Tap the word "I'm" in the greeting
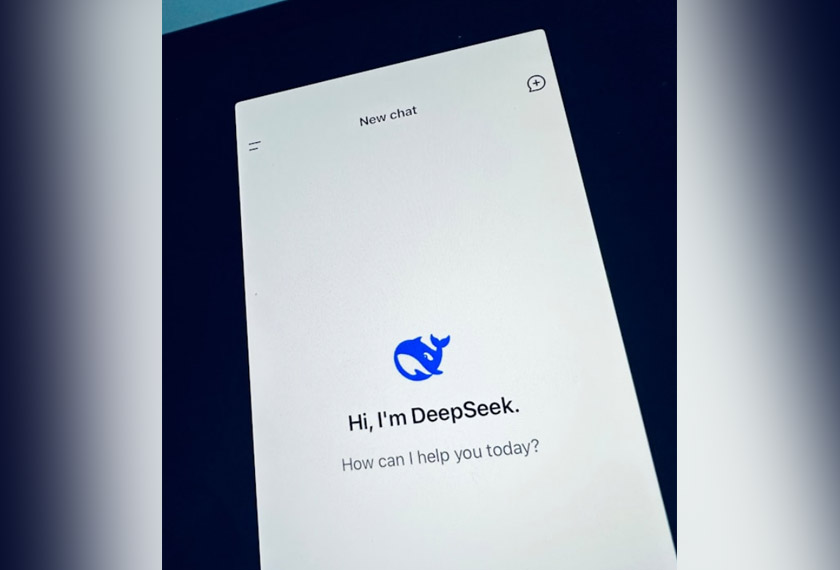The image size is (840, 570). [x=392, y=420]
